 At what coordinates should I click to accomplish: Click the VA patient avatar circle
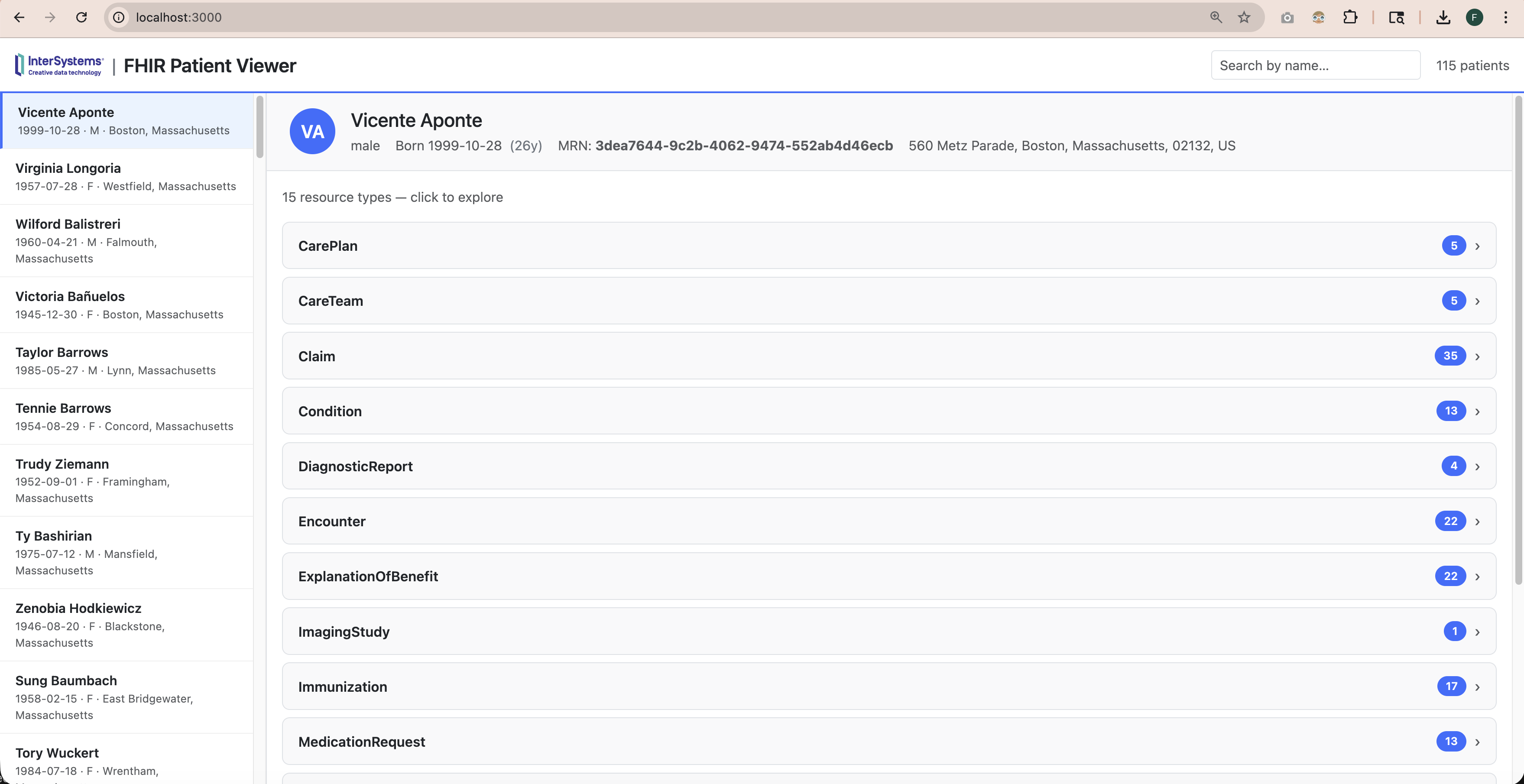point(312,131)
